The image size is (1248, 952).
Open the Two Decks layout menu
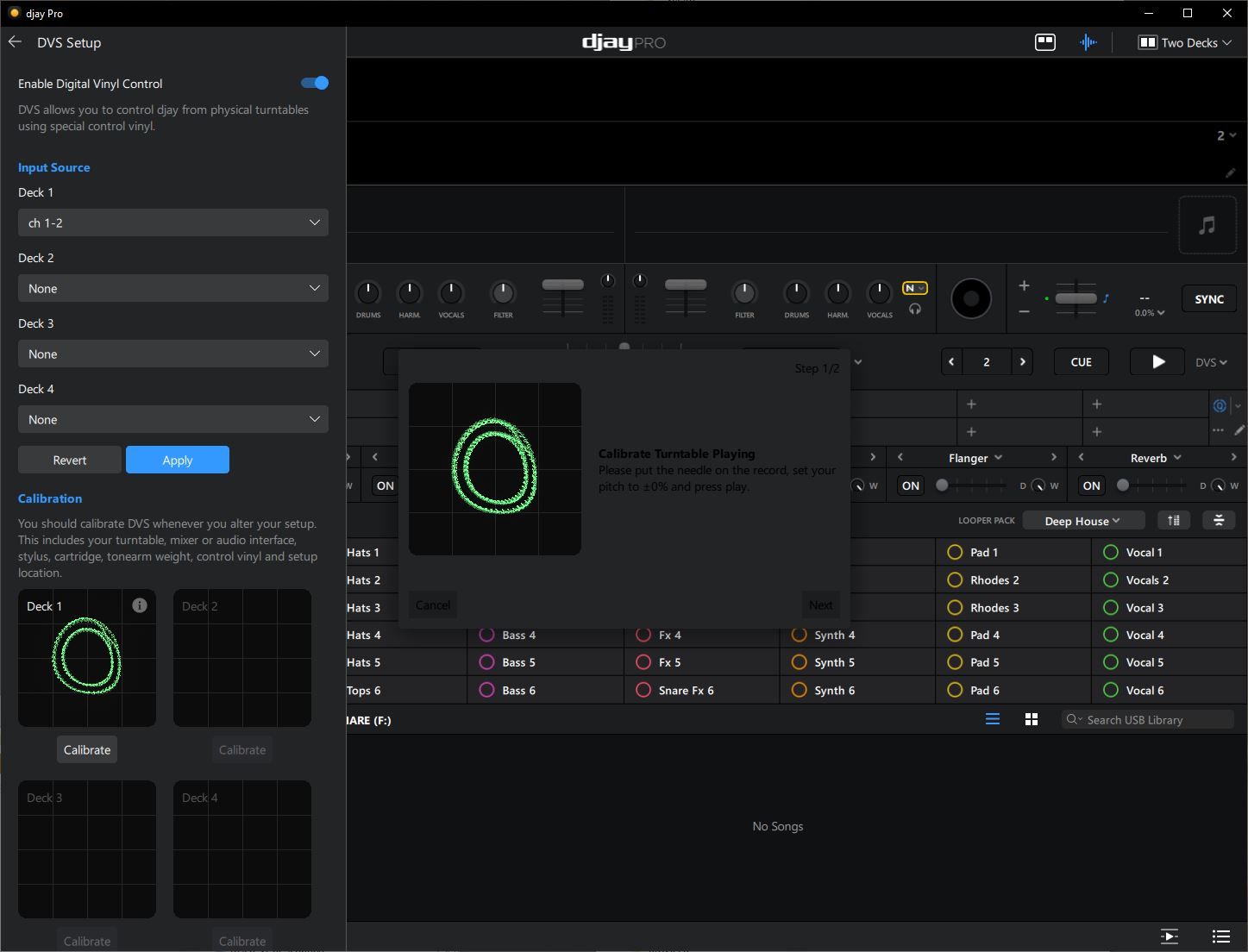coord(1185,42)
